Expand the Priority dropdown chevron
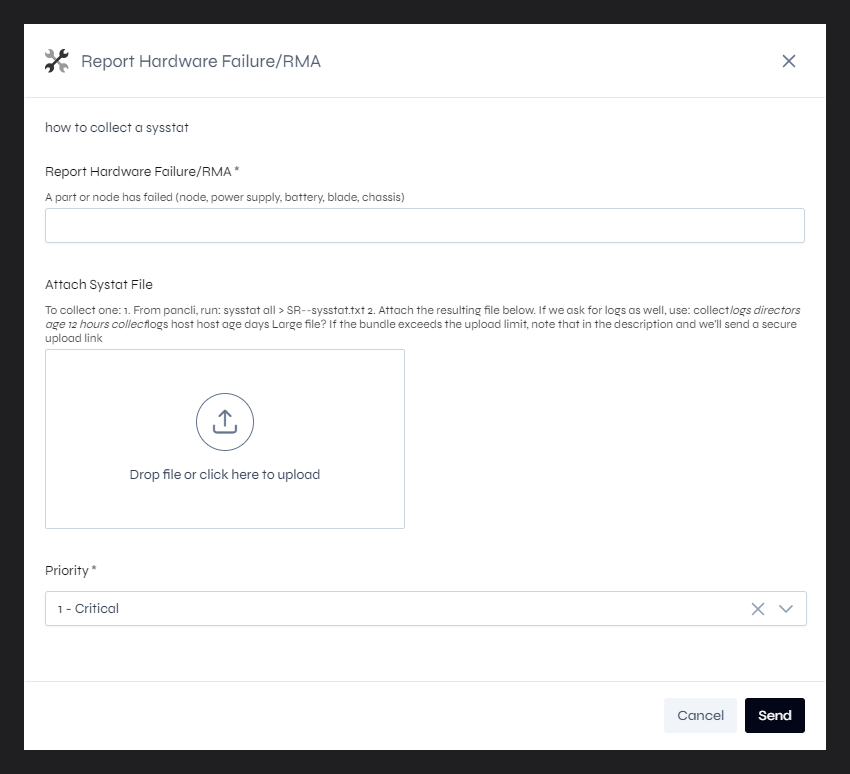The height and width of the screenshot is (774, 850). pyautogui.click(x=786, y=609)
